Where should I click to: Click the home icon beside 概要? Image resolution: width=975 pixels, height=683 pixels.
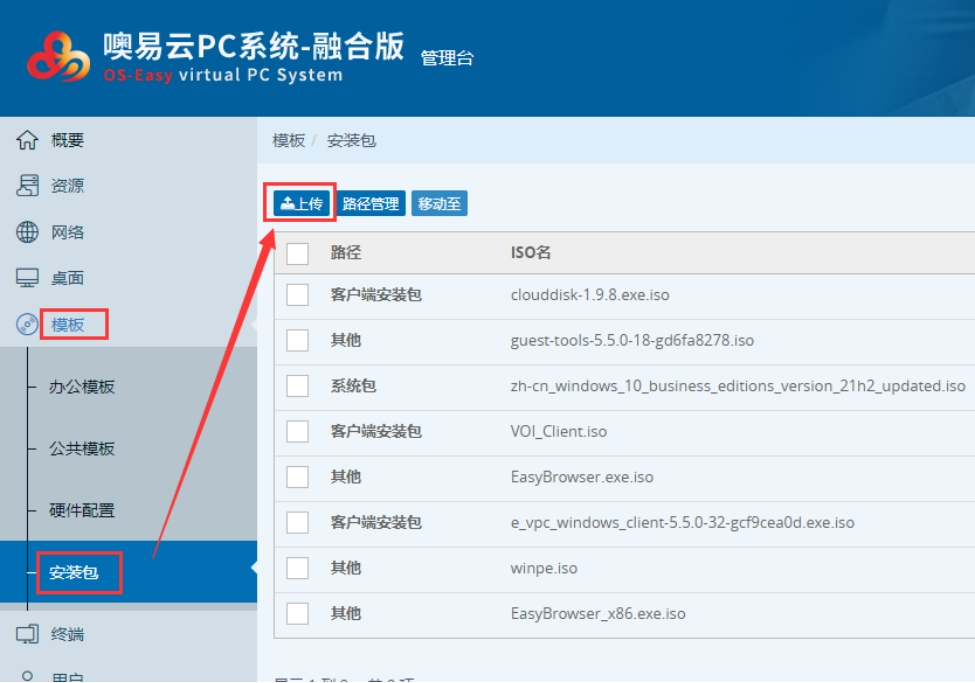click(27, 141)
